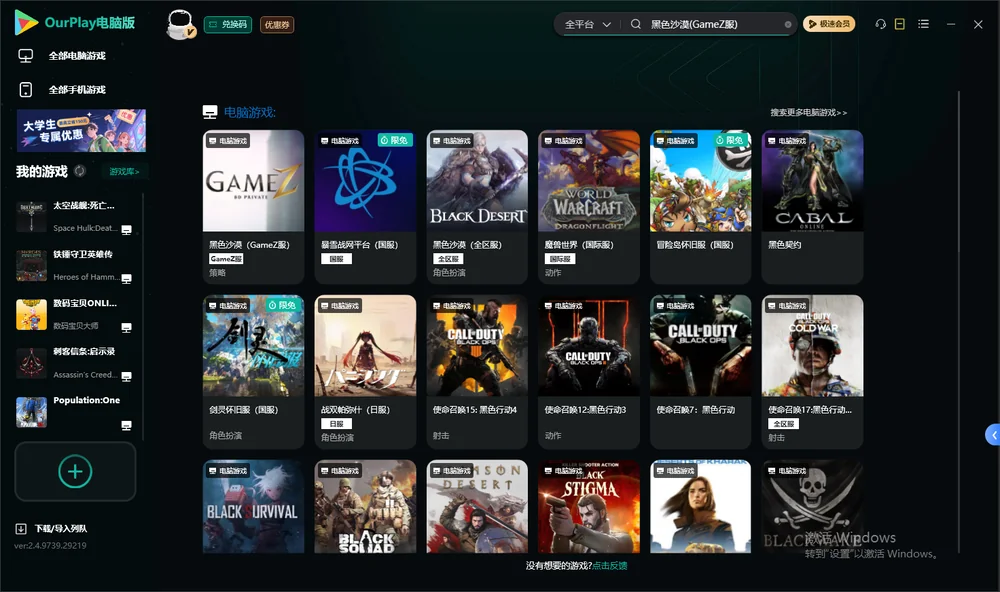Open 冒险岛怀旧服 (国服) game card
Screen dimensions: 1000x592
(701, 207)
